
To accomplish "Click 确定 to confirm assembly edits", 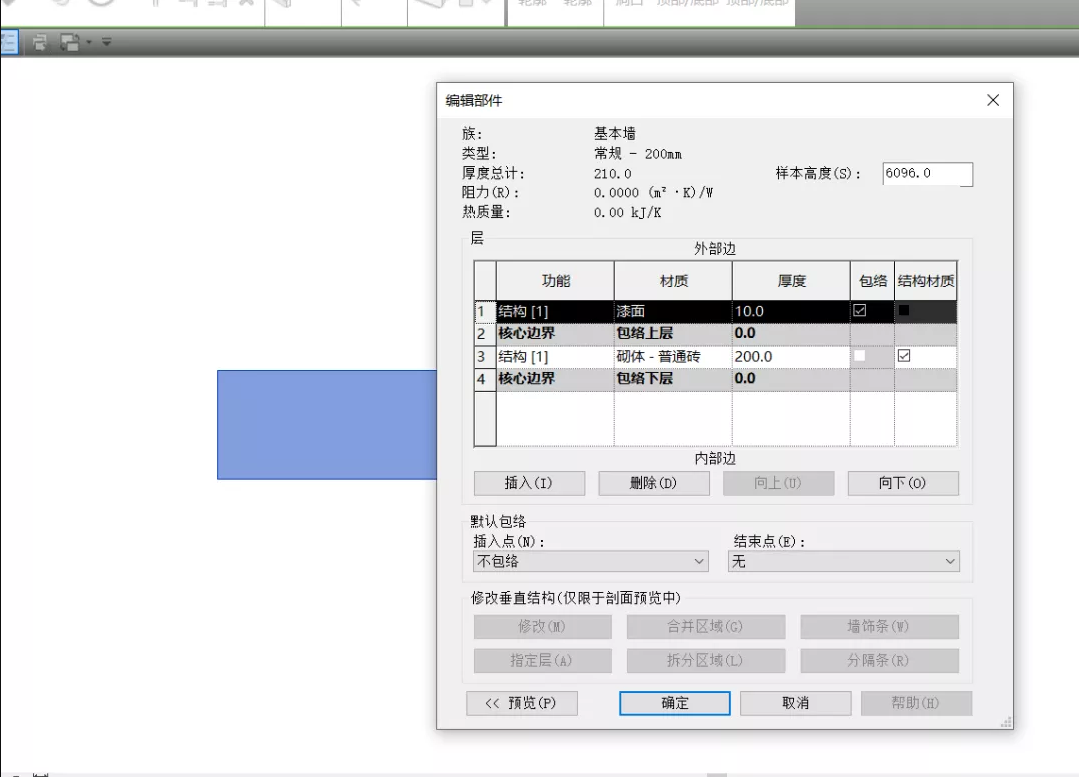I will click(675, 703).
